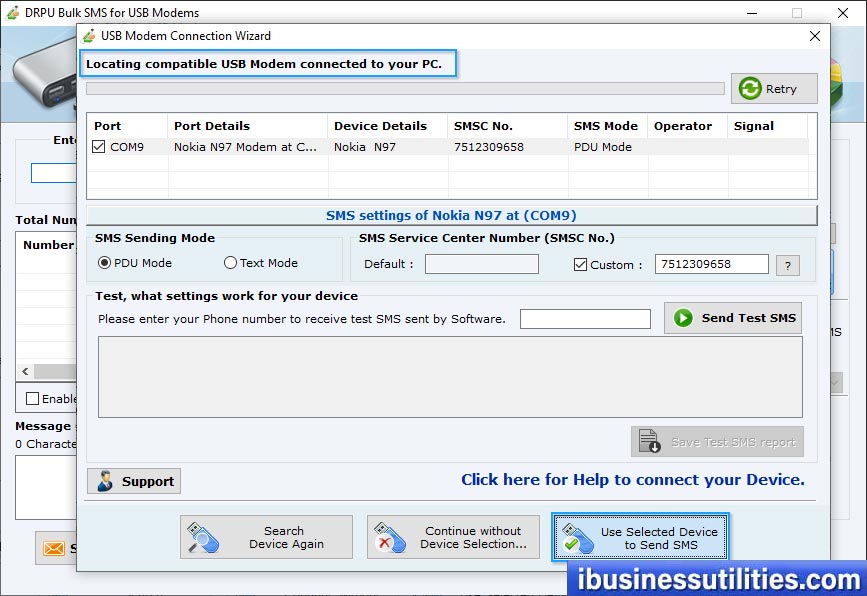Click the test phone number input field
The width and height of the screenshot is (867, 596).
585,318
